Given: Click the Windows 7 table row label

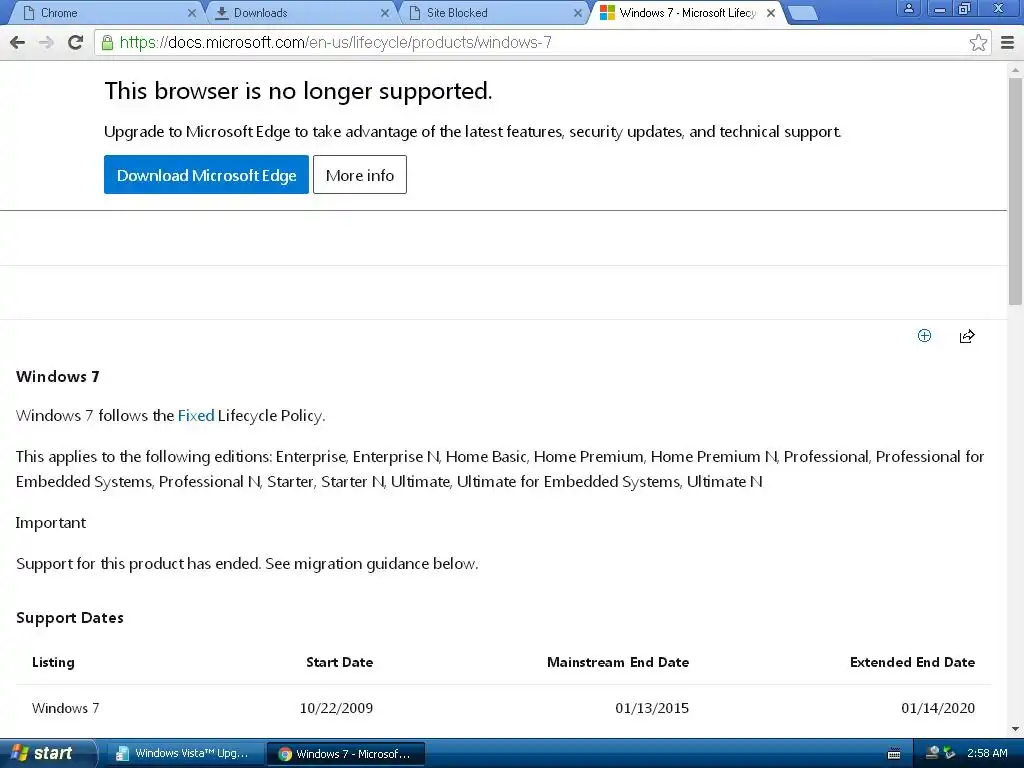Looking at the screenshot, I should coord(65,708).
